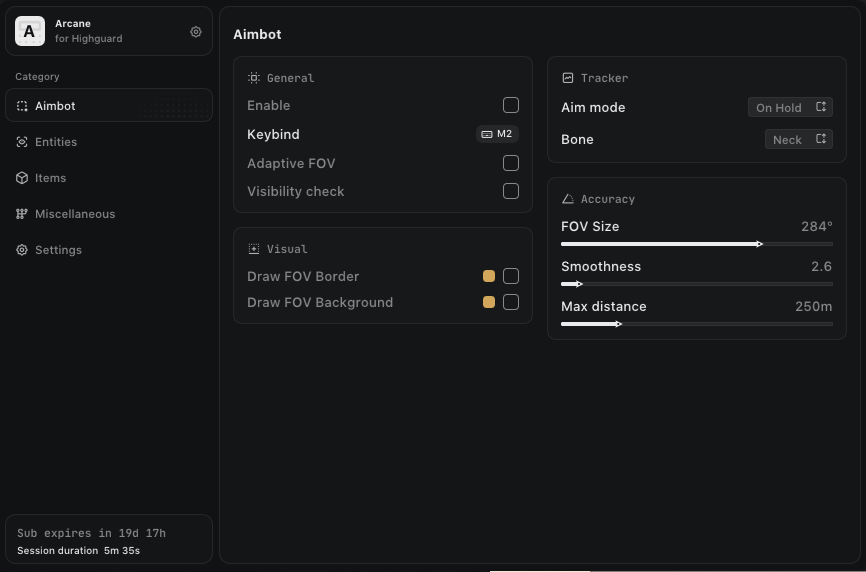
Task: Click the Accuracy section triangle icon
Action: 568,199
